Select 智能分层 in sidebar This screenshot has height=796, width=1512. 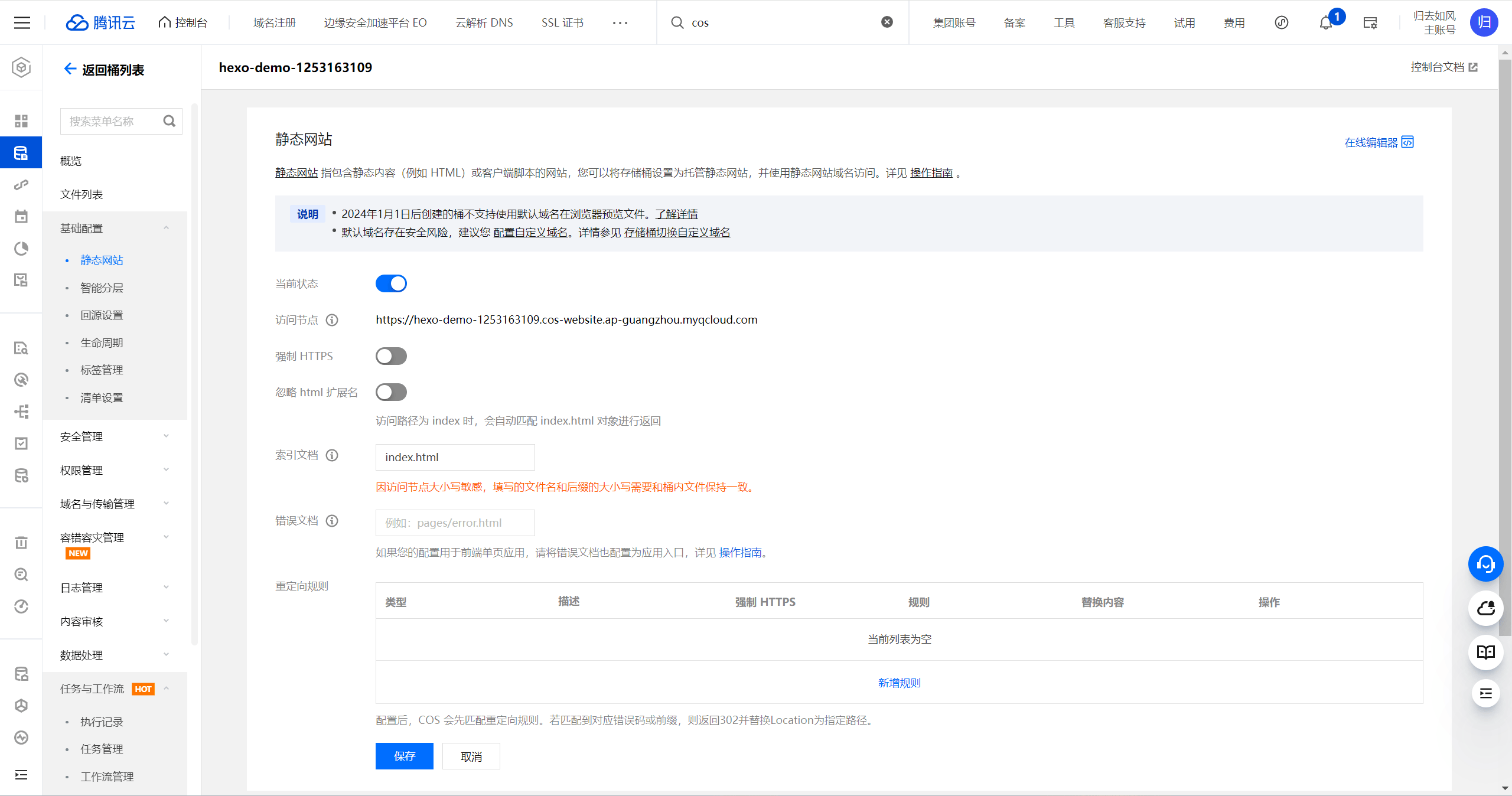[102, 288]
